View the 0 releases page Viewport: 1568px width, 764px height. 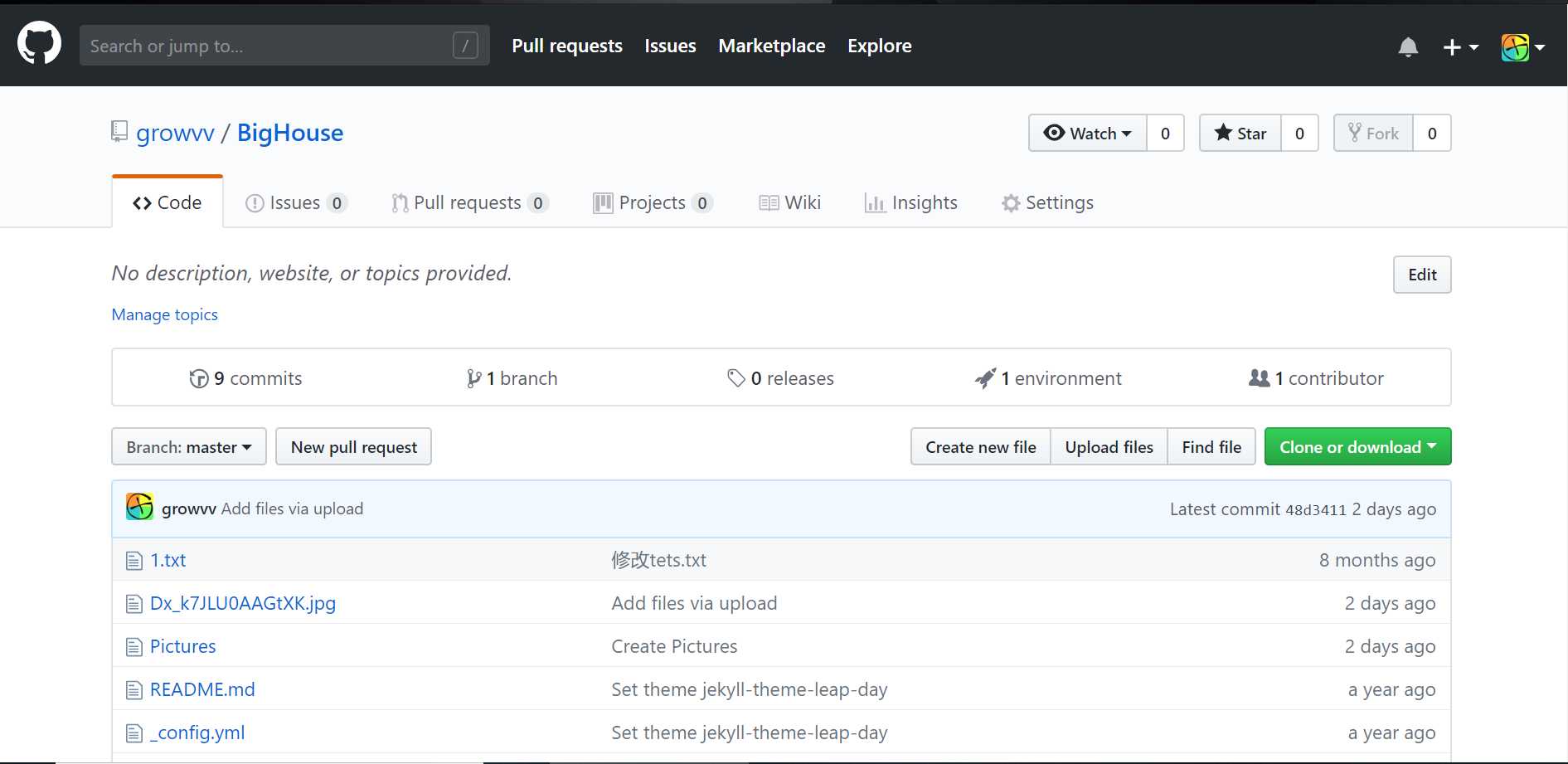tap(780, 378)
